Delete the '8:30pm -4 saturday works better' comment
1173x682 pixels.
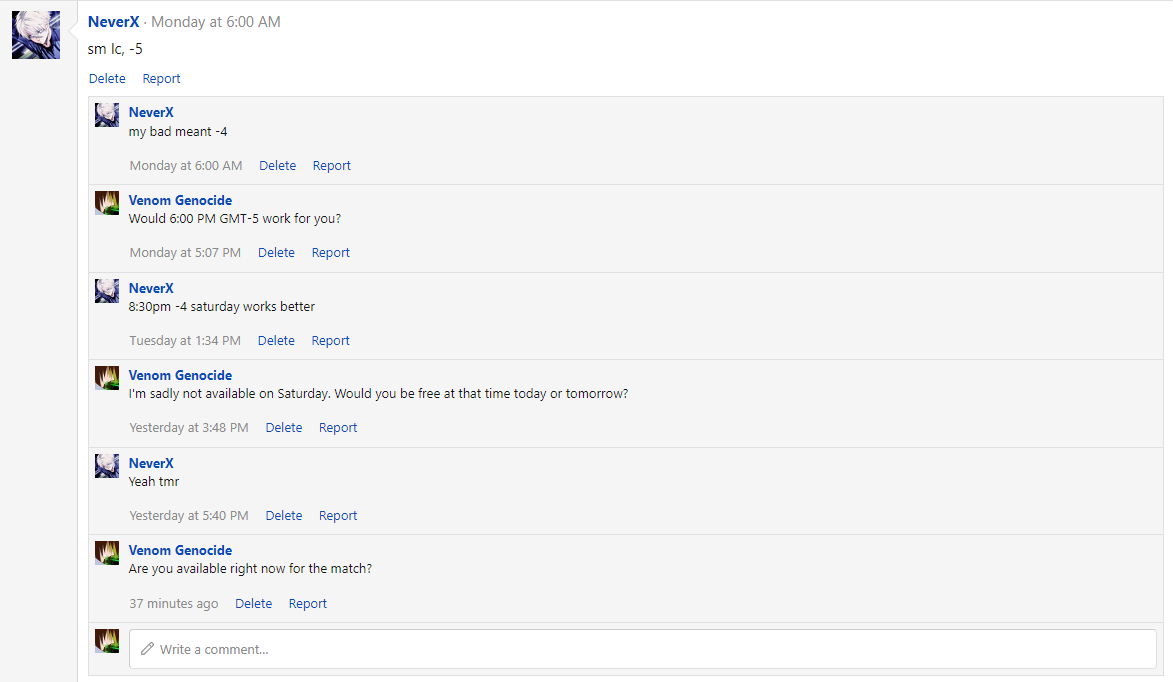click(276, 340)
